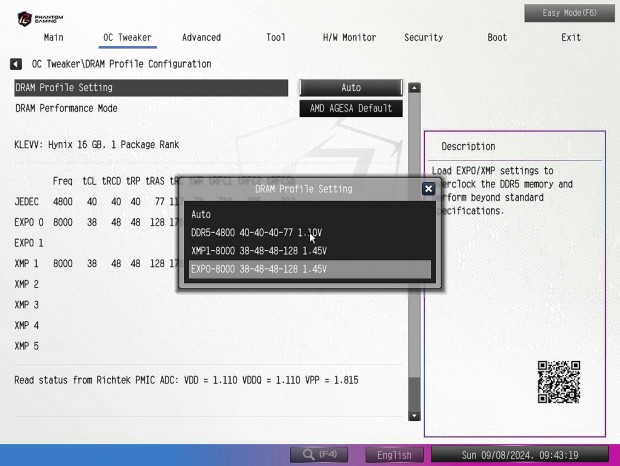Go to the Exit tab

570,38
